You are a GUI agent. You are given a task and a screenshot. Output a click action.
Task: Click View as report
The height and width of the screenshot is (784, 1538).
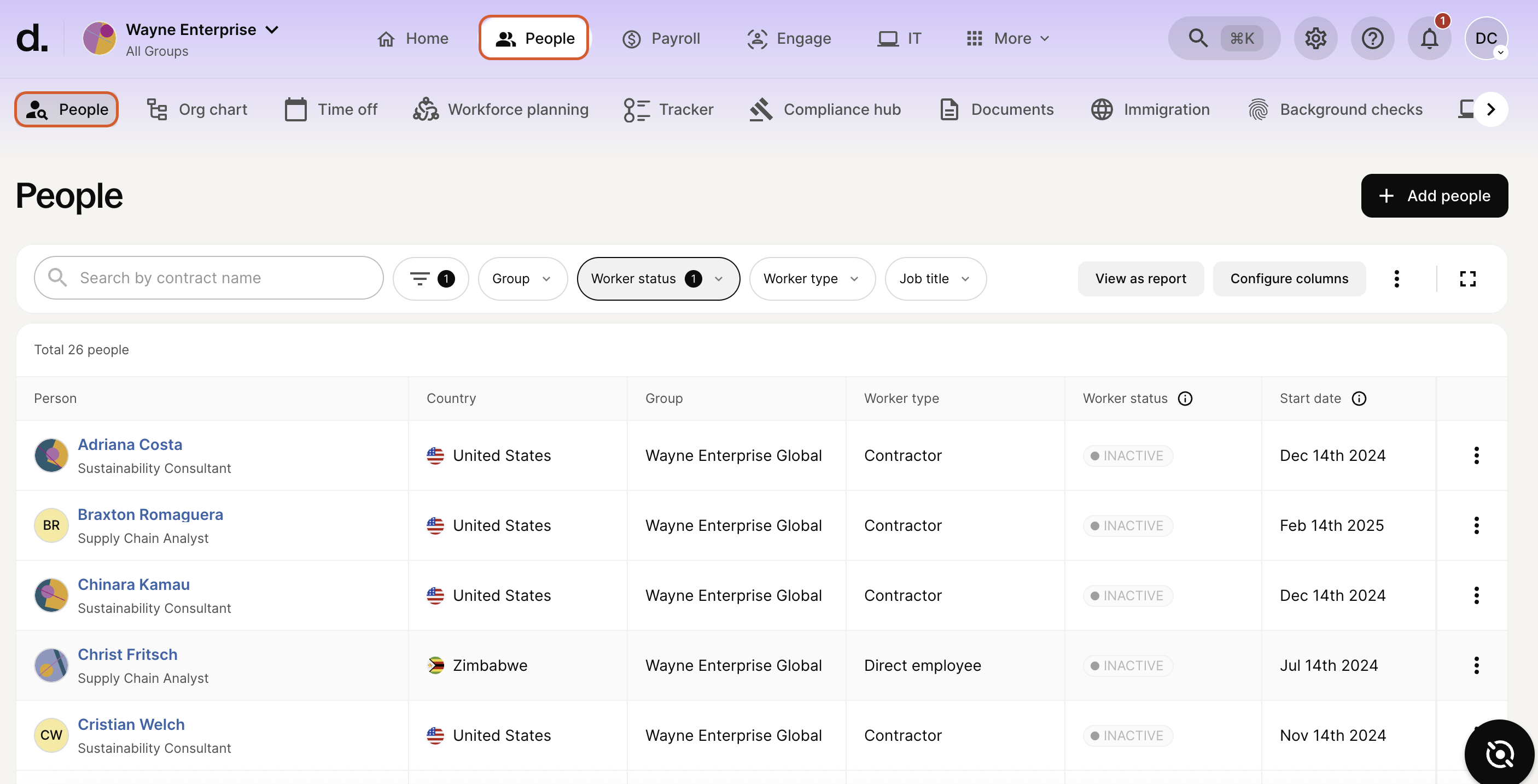coord(1140,279)
